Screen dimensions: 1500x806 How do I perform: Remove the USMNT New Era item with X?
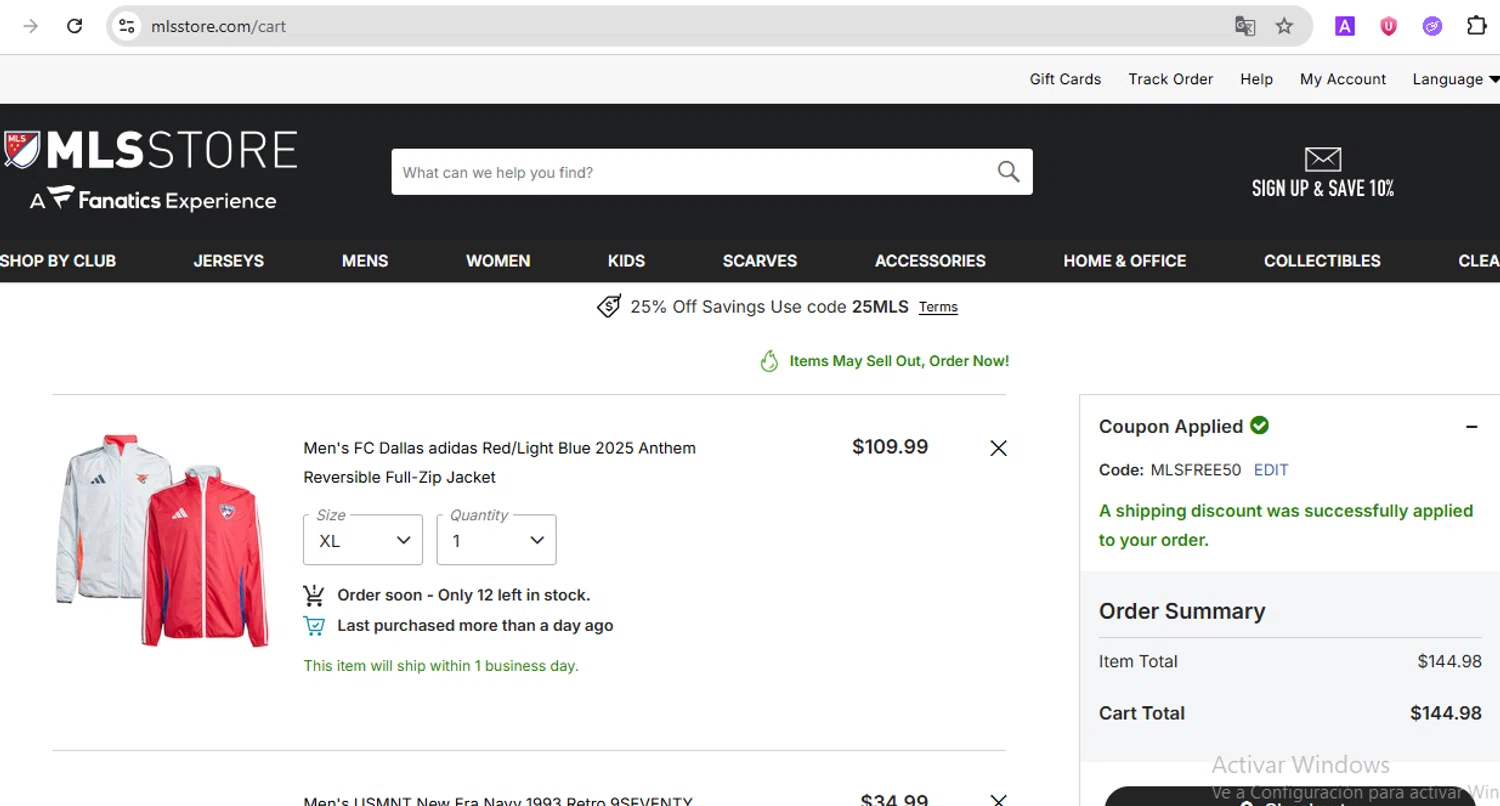(998, 799)
